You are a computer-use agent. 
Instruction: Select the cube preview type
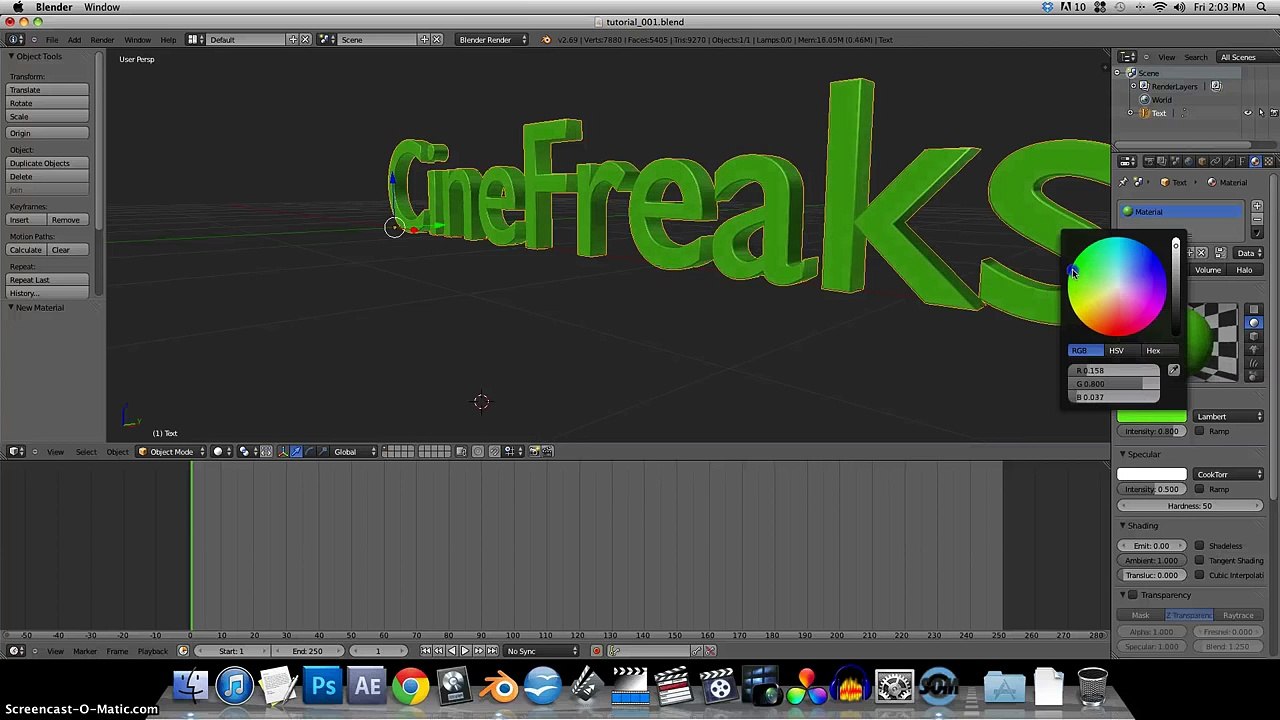[x=1253, y=336]
